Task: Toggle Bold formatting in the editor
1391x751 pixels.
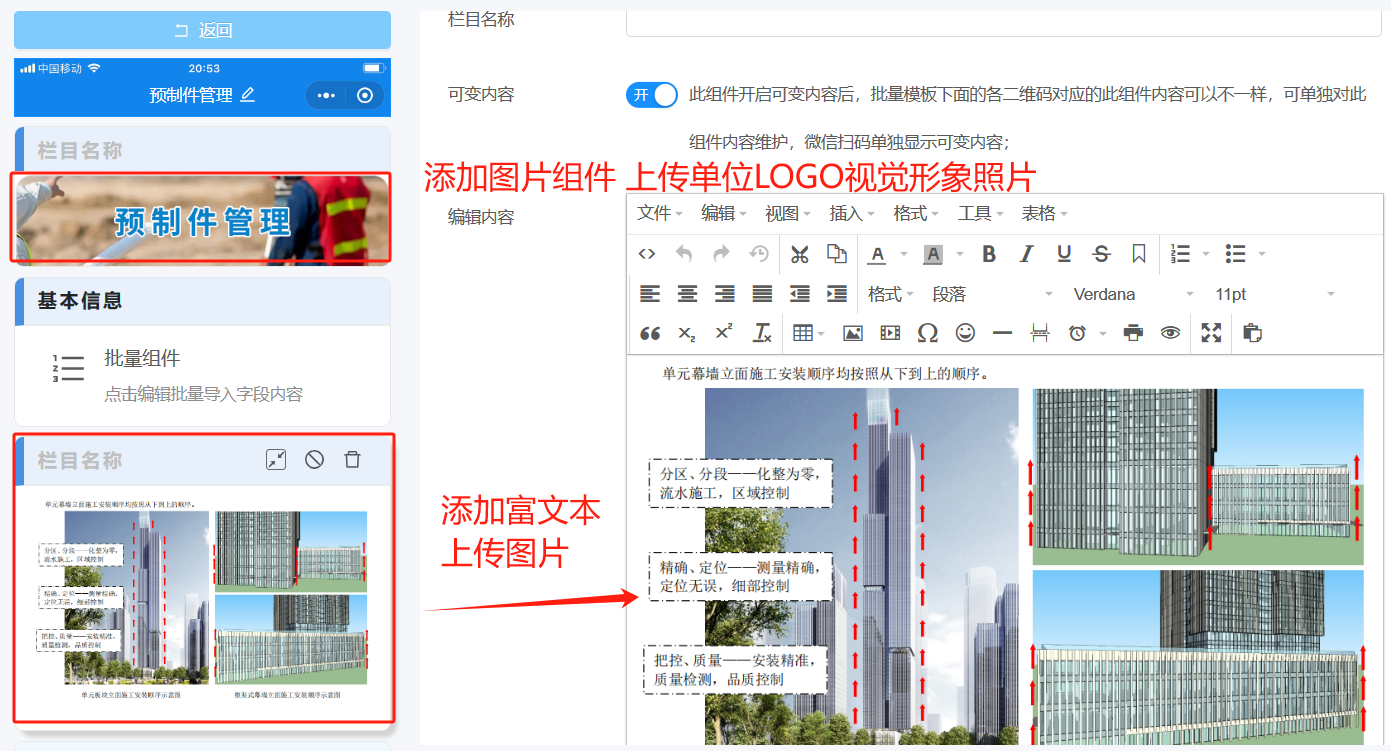Action: click(988, 254)
